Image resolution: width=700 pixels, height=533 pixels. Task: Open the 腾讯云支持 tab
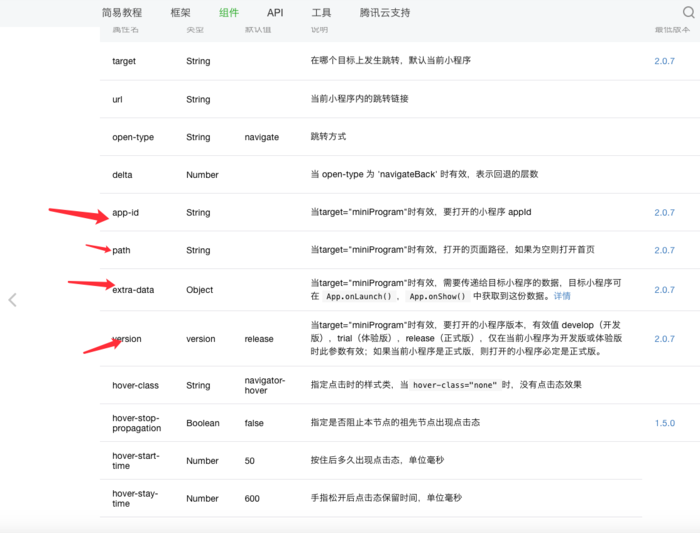(384, 13)
